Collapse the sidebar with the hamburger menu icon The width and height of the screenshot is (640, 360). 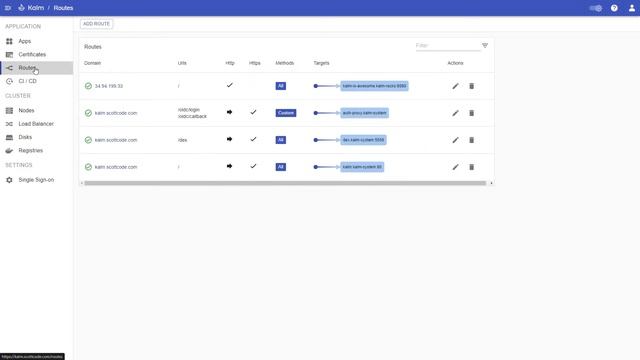coord(8,8)
